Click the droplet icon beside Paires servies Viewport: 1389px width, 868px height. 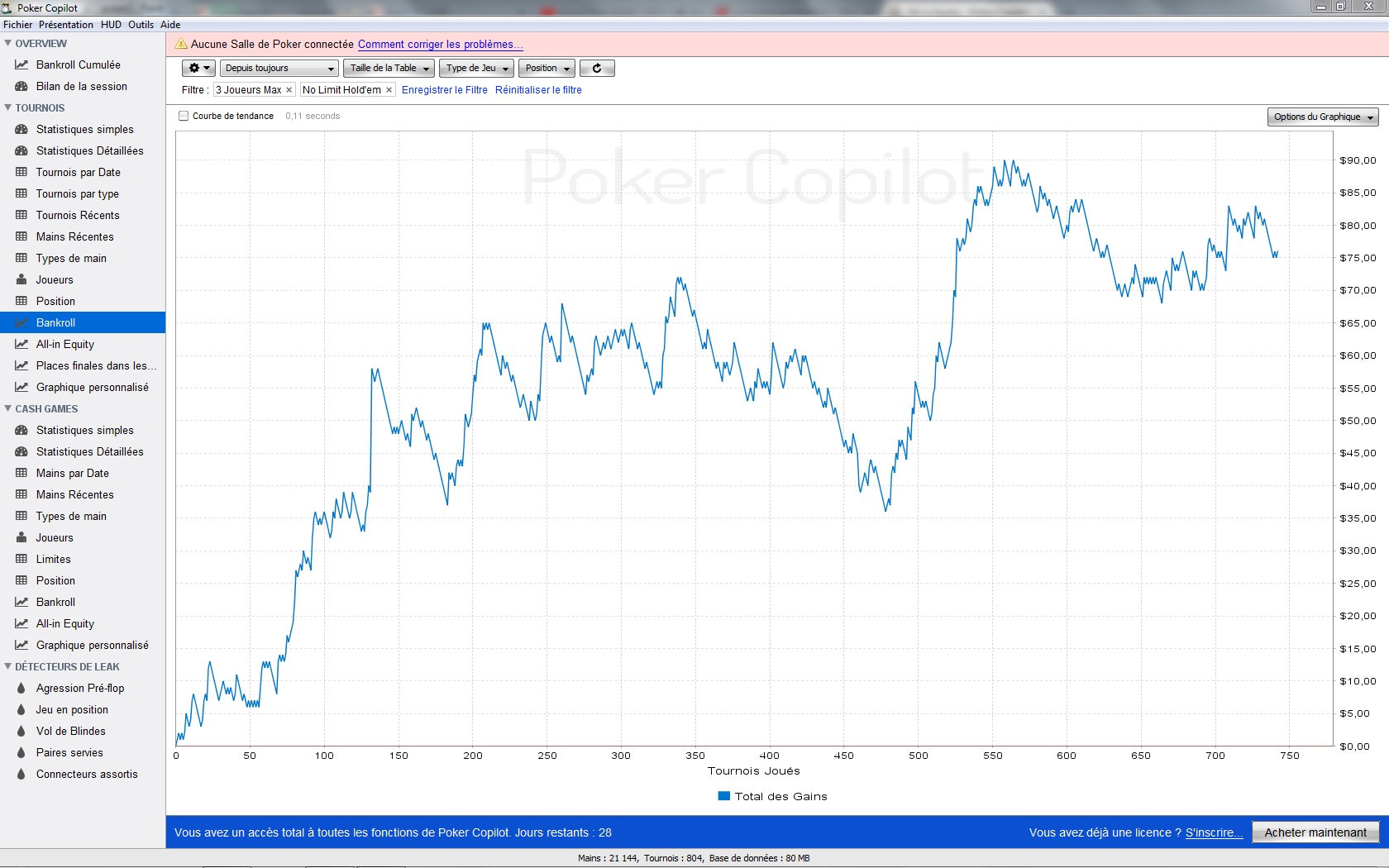[x=21, y=752]
